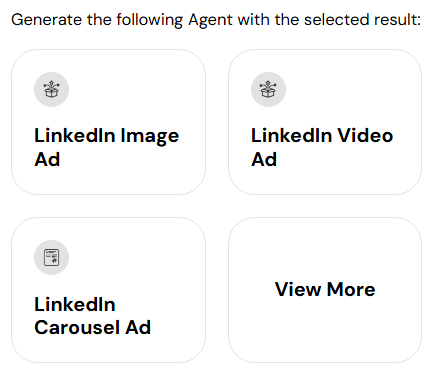431x369 pixels.
Task: Expand the agent list with View More
Action: pyautogui.click(x=325, y=290)
